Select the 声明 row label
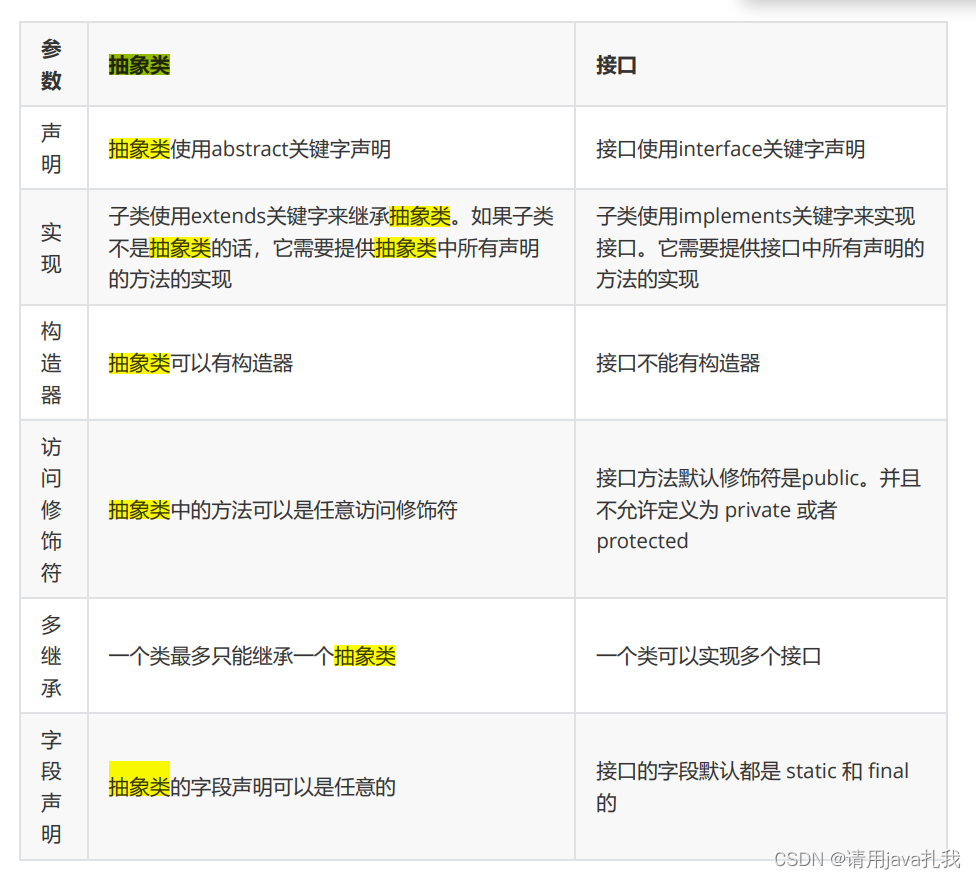 pos(54,148)
